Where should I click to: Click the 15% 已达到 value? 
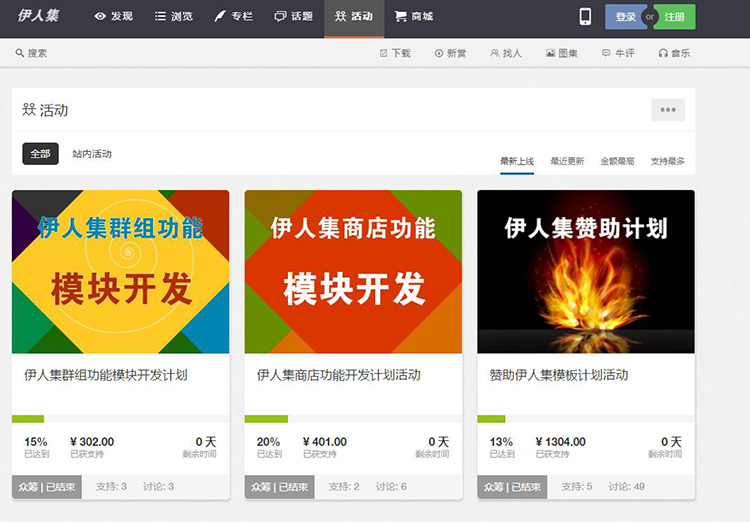point(36,442)
